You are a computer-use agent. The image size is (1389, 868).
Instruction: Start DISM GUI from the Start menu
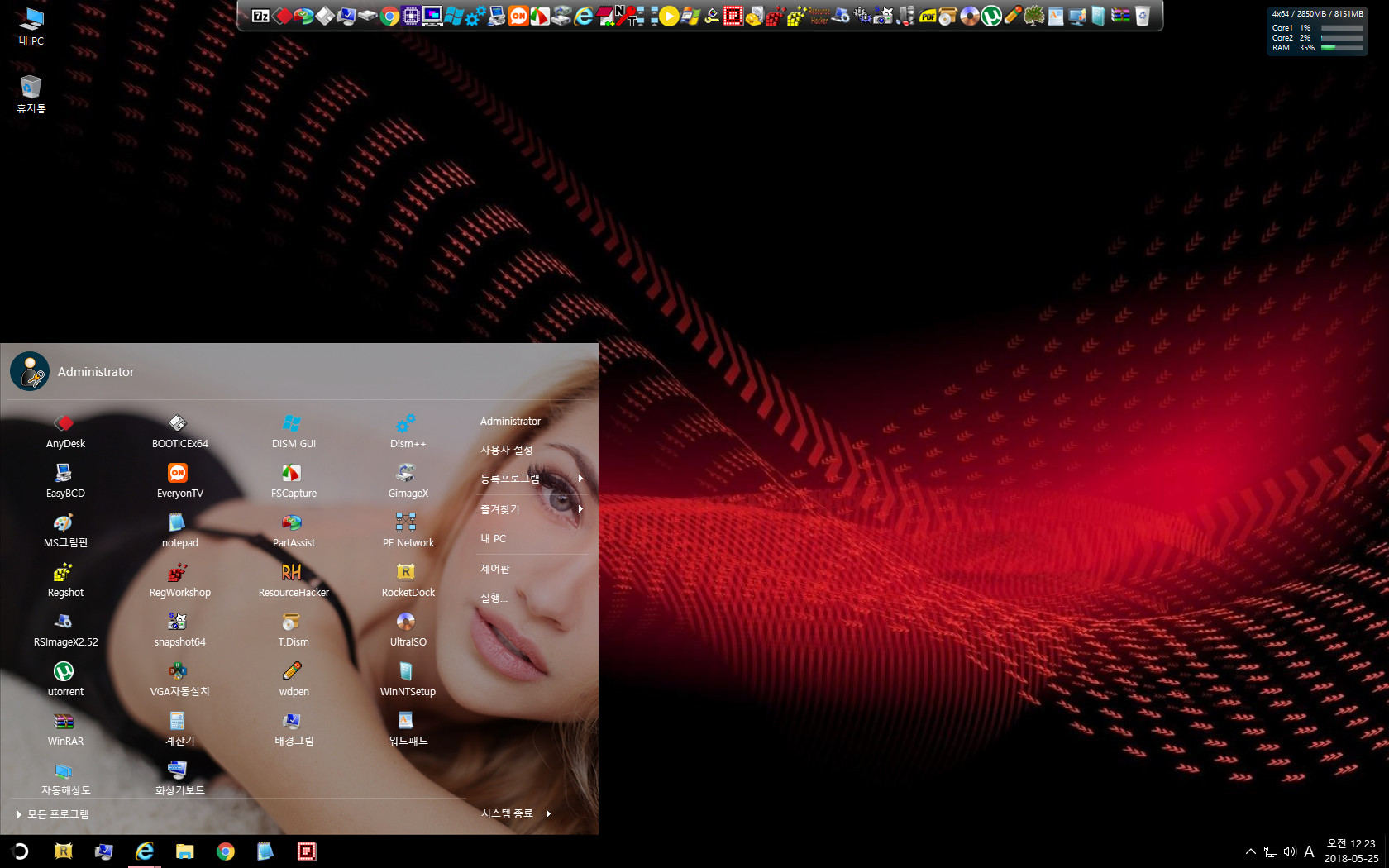coord(294,432)
